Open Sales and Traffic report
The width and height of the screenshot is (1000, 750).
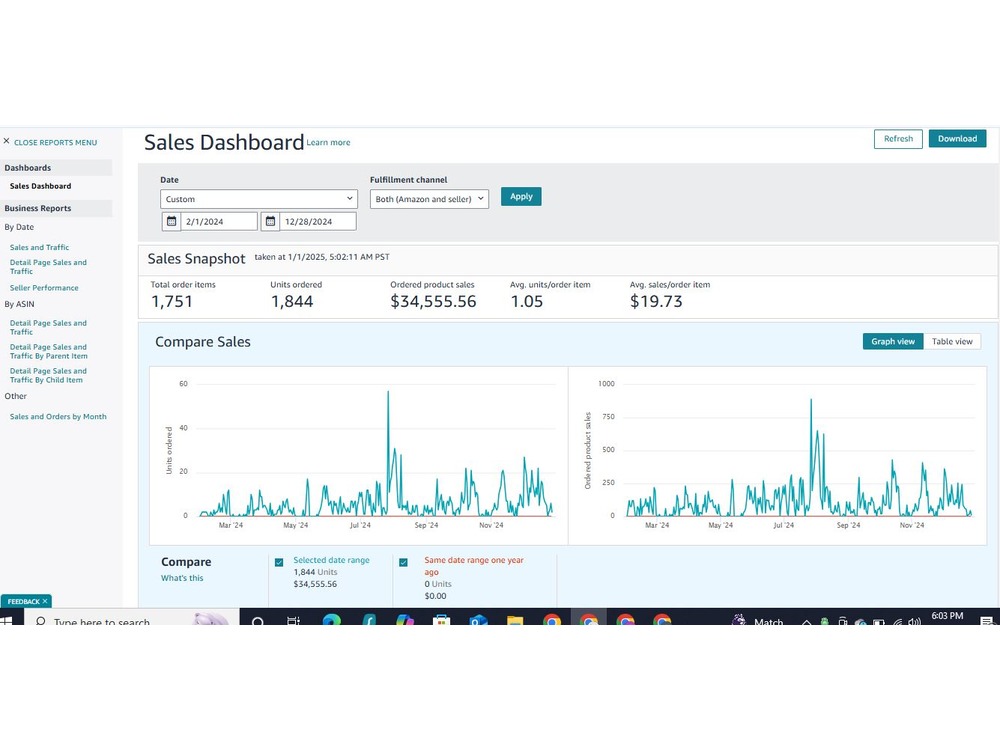pos(39,247)
